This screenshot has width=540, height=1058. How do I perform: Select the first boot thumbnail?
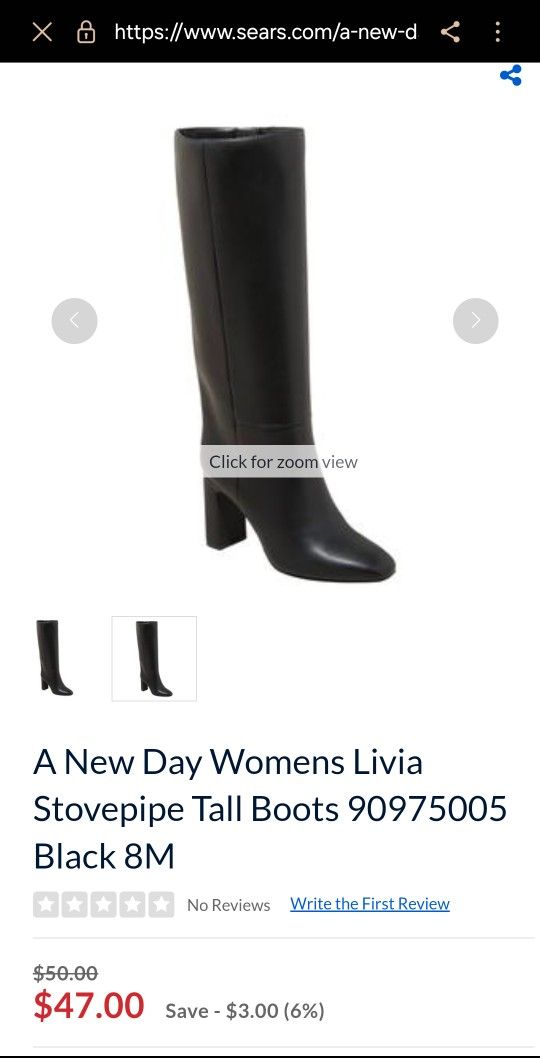click(55, 658)
